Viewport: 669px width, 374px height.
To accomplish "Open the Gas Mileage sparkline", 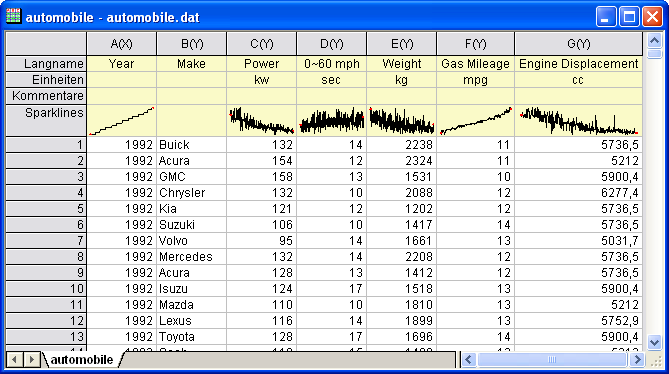I will 475,121.
